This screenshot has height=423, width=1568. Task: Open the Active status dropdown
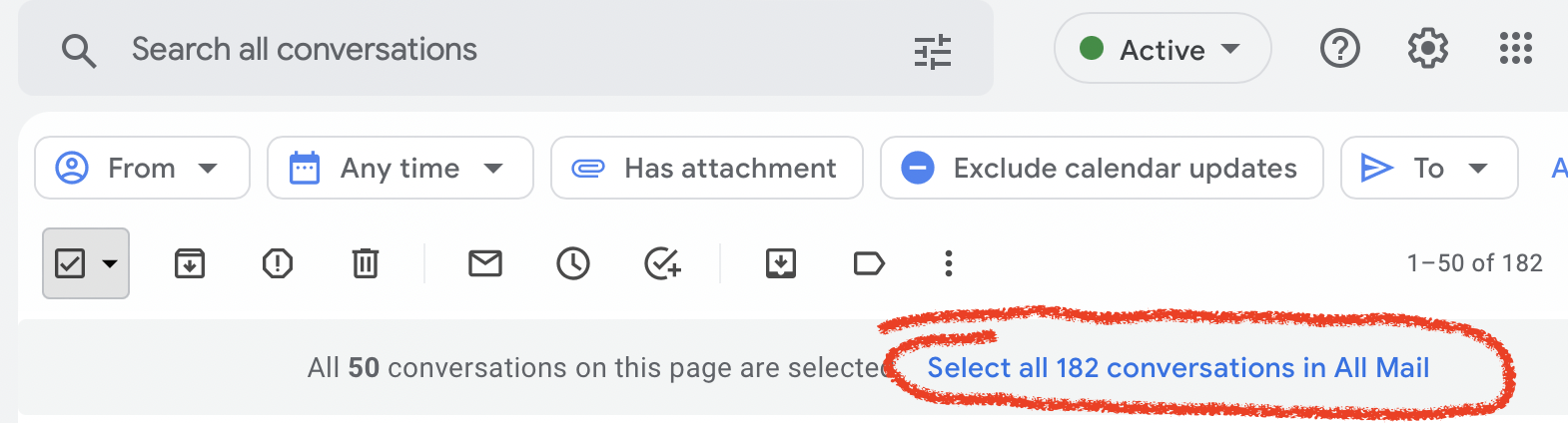[1163, 49]
